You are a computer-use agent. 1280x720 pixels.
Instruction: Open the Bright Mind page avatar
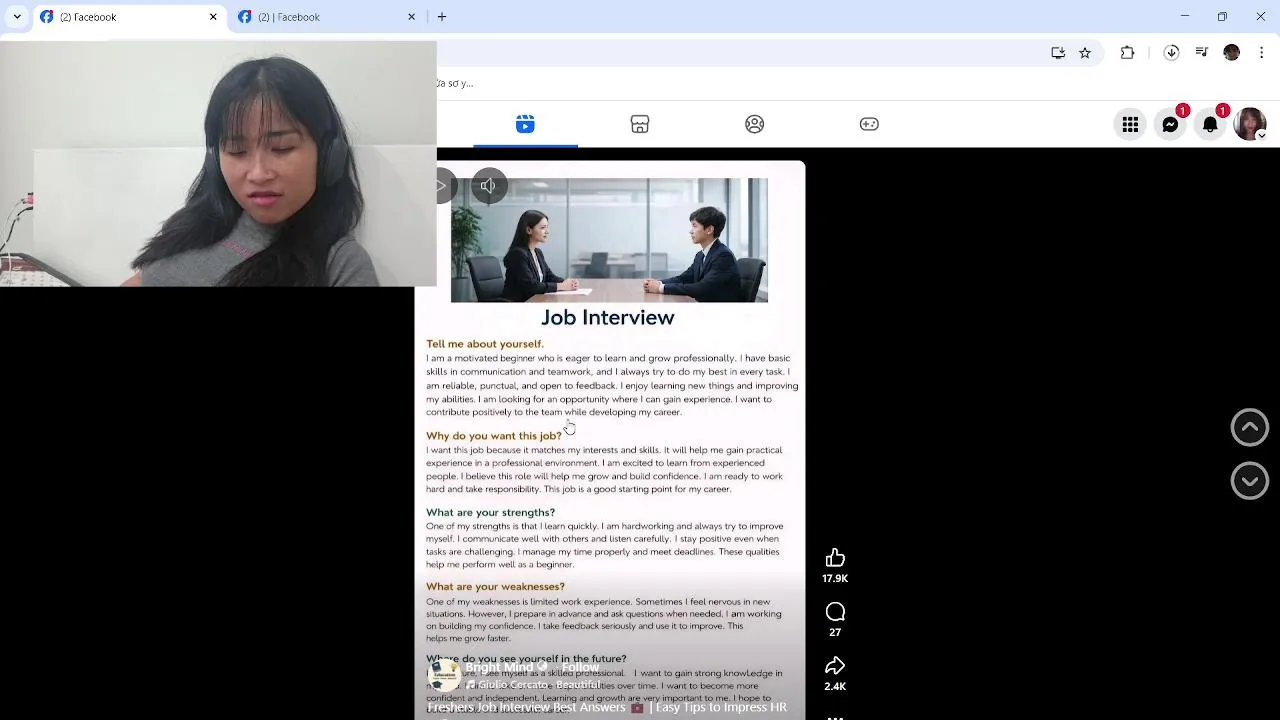(444, 675)
